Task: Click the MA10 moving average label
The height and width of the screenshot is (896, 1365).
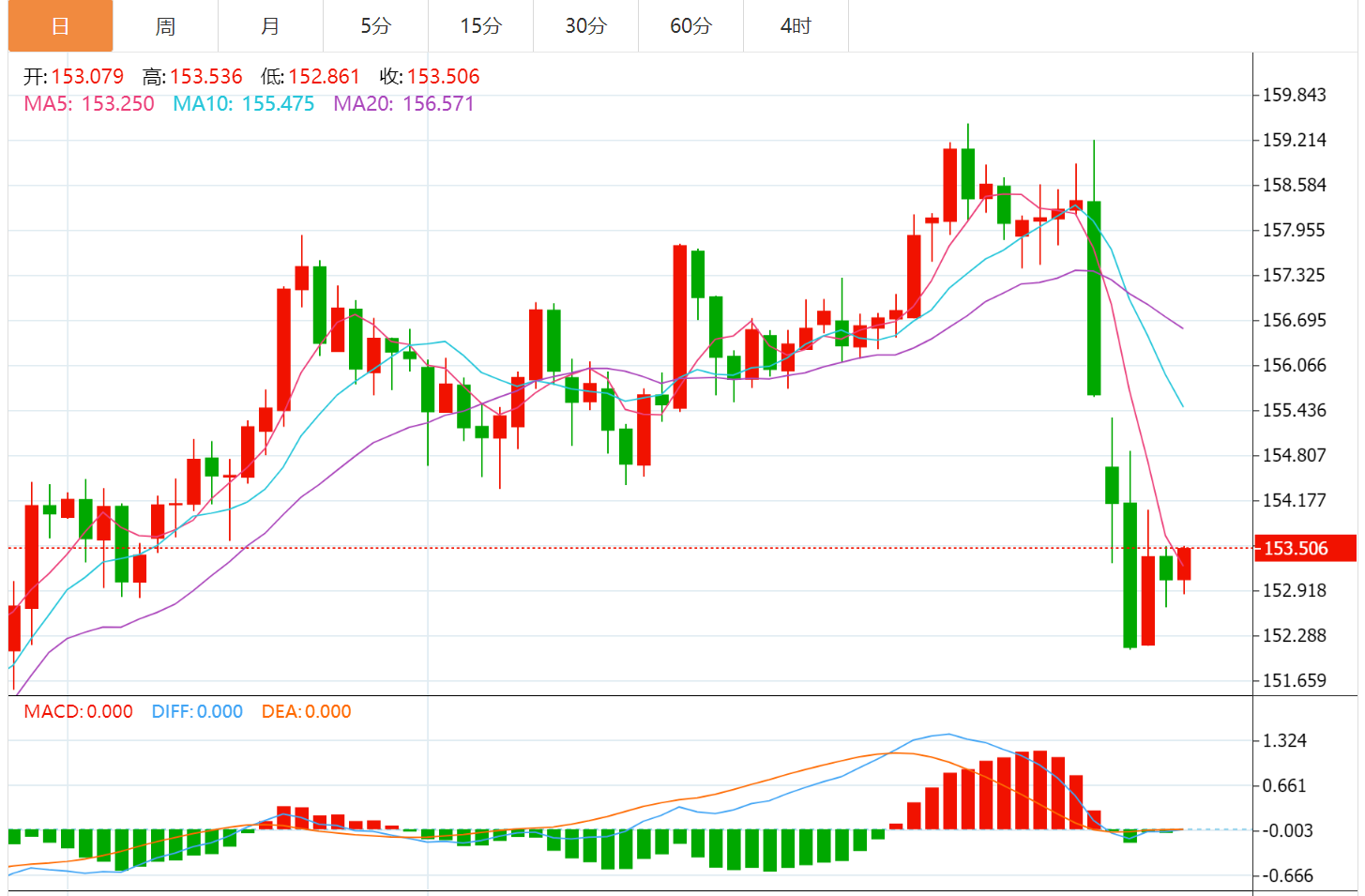Action: point(243,103)
